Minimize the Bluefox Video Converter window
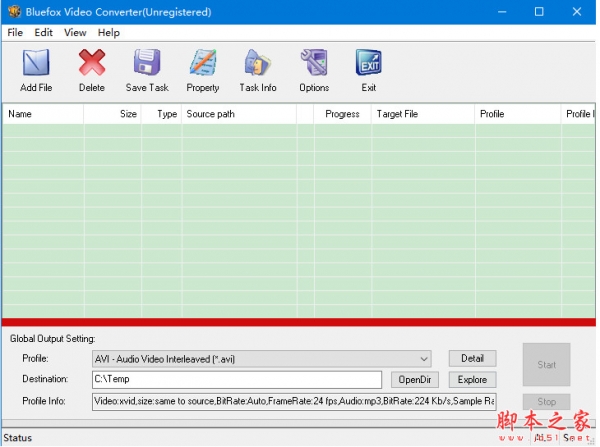This screenshot has height=447, width=600. [x=502, y=12]
